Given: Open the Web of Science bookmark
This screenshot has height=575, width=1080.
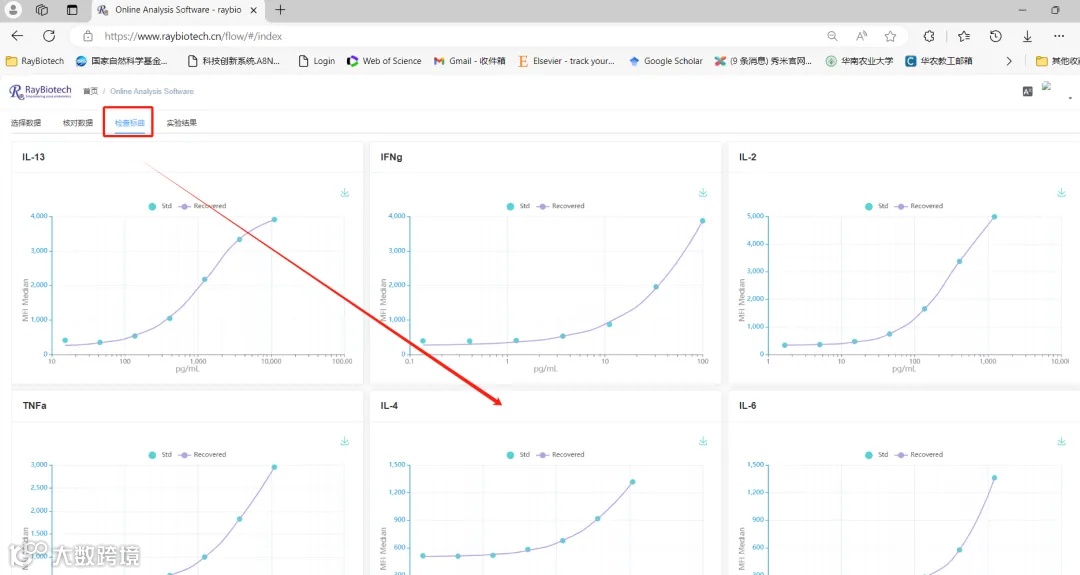Looking at the screenshot, I should pos(384,61).
